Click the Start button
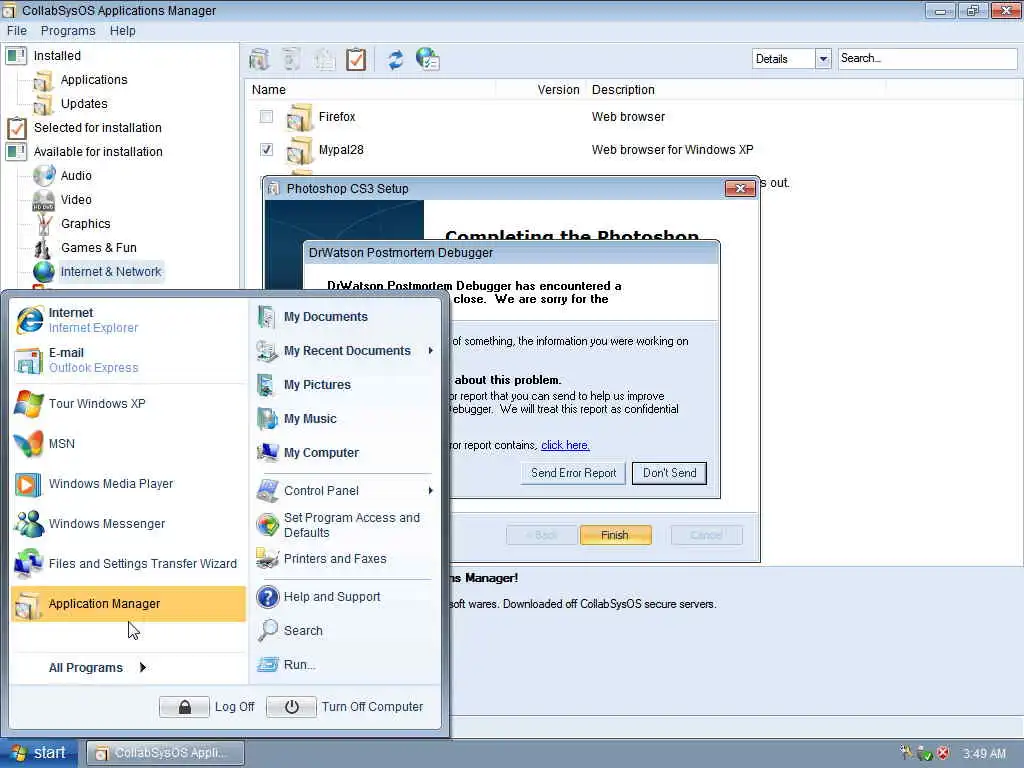Screen dimensions: 1024x768 [39, 753]
